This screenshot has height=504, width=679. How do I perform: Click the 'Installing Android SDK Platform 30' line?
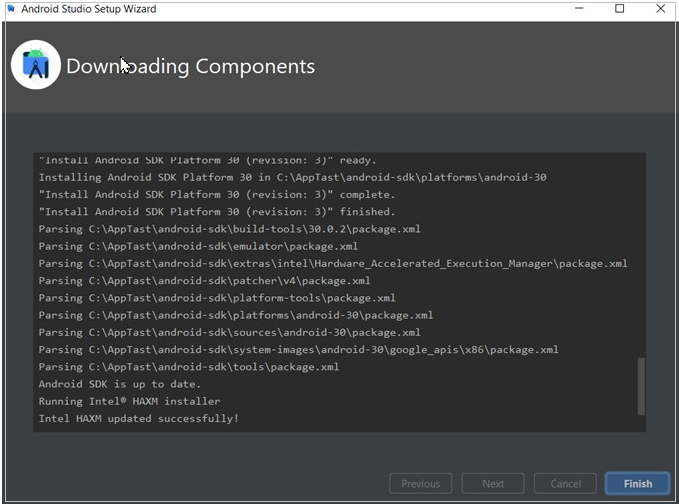(x=292, y=177)
